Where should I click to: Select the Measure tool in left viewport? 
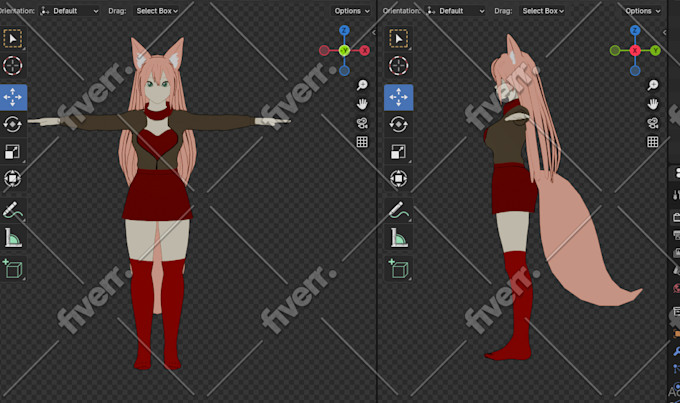click(x=13, y=238)
